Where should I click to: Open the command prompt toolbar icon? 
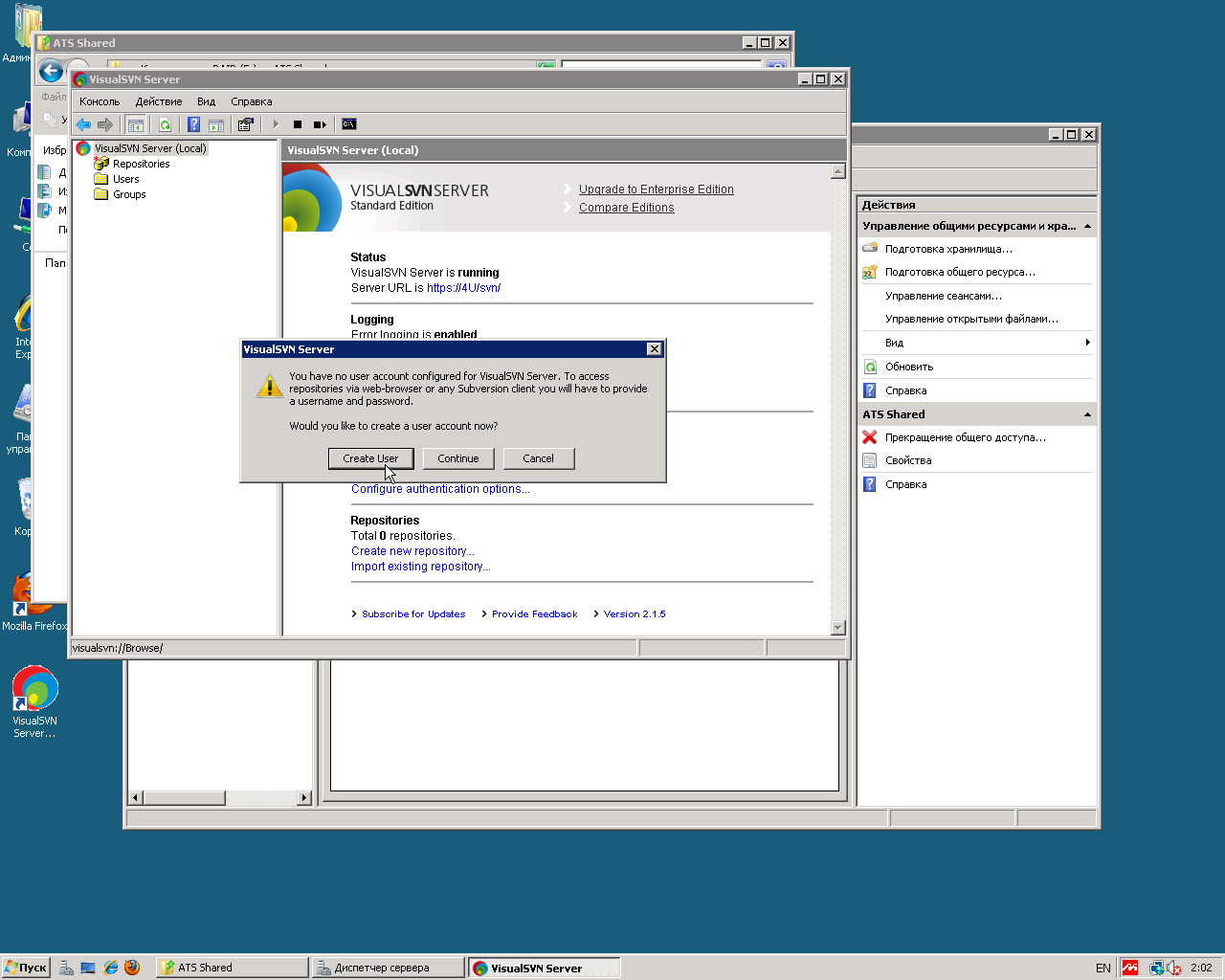(349, 124)
